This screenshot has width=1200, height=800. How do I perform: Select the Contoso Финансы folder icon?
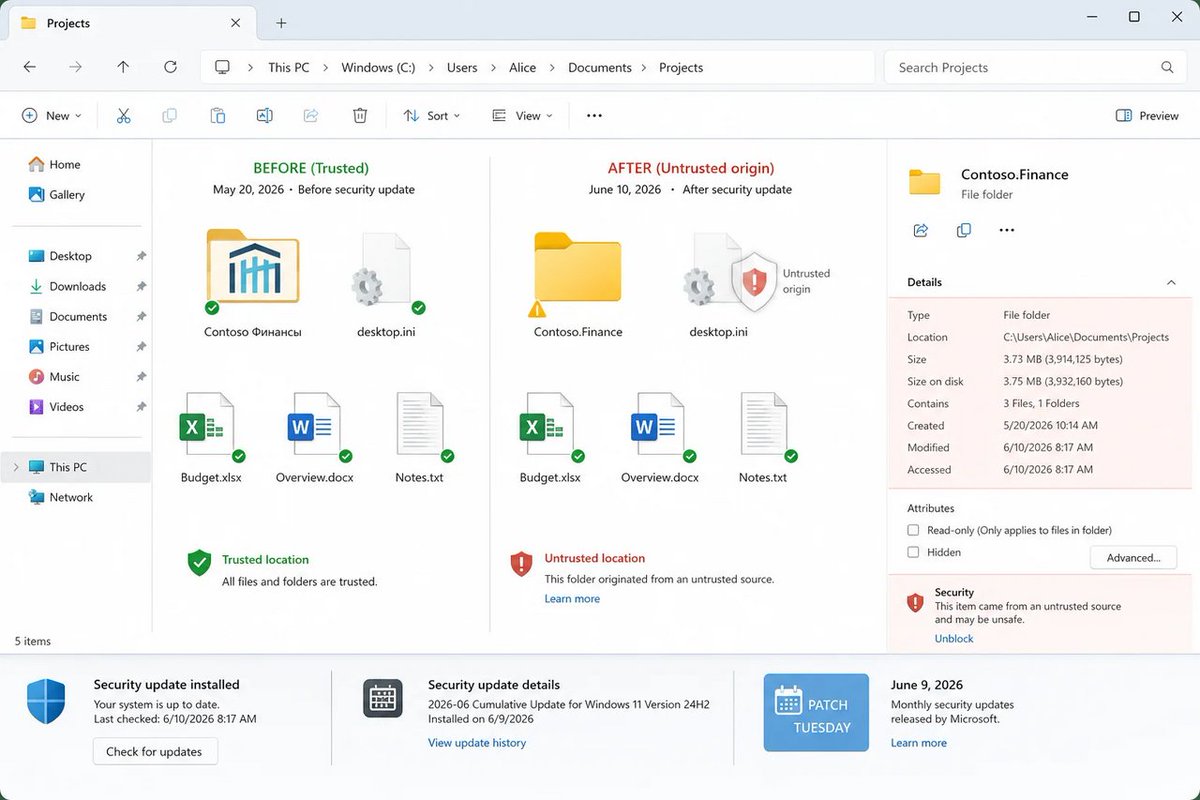click(x=253, y=267)
